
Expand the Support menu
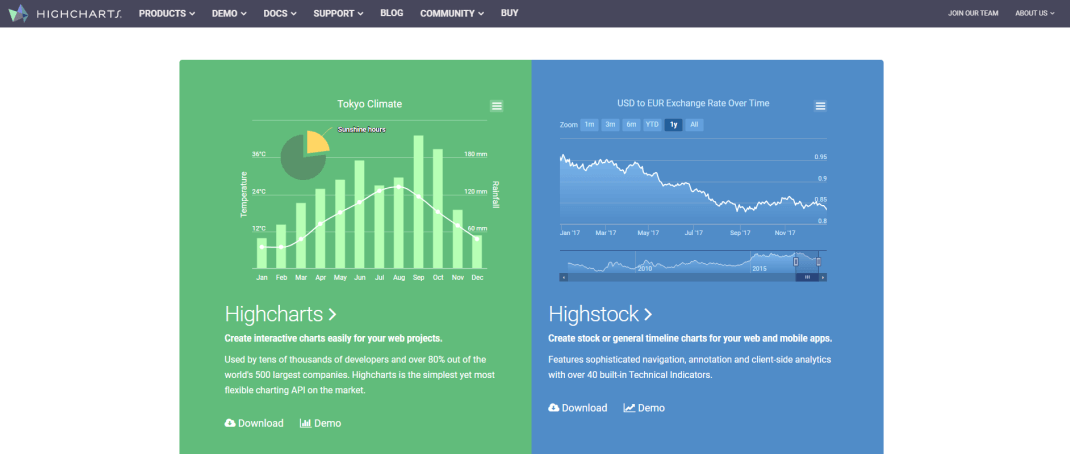[x=338, y=13]
